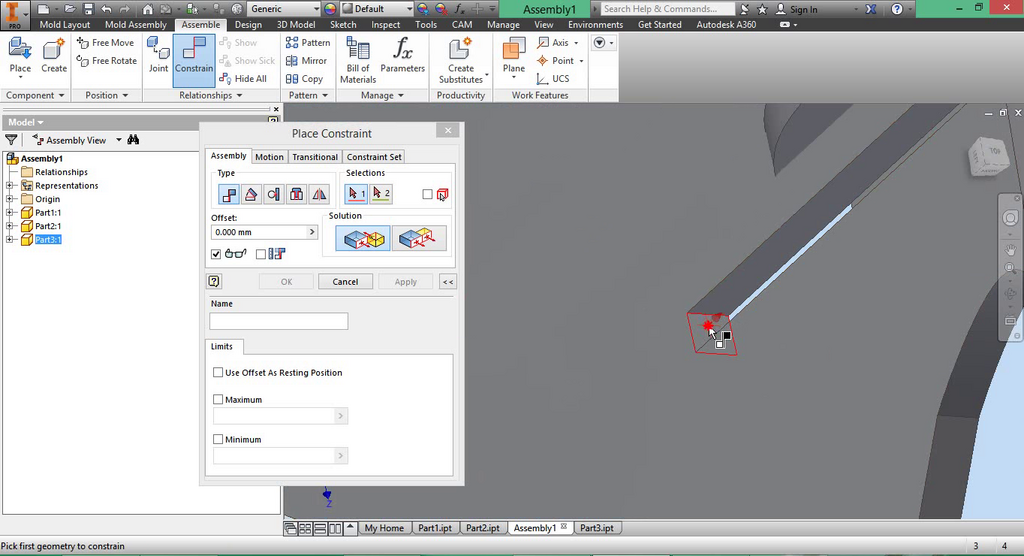The width and height of the screenshot is (1024, 556).
Task: Open the Pattern component tool
Action: 308,42
